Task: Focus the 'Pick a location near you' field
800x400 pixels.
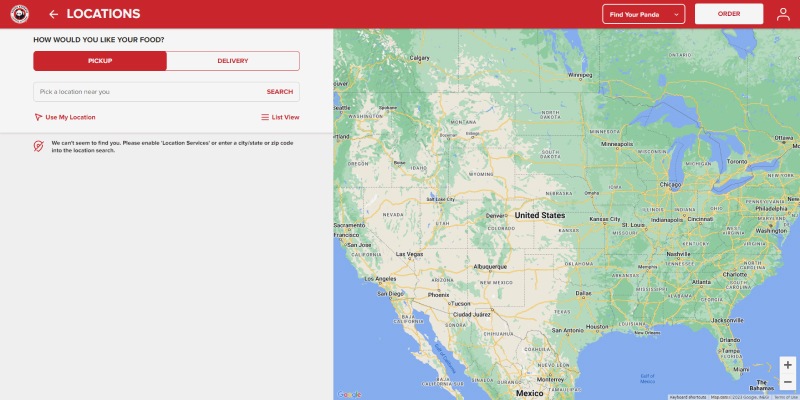Action: (x=145, y=92)
